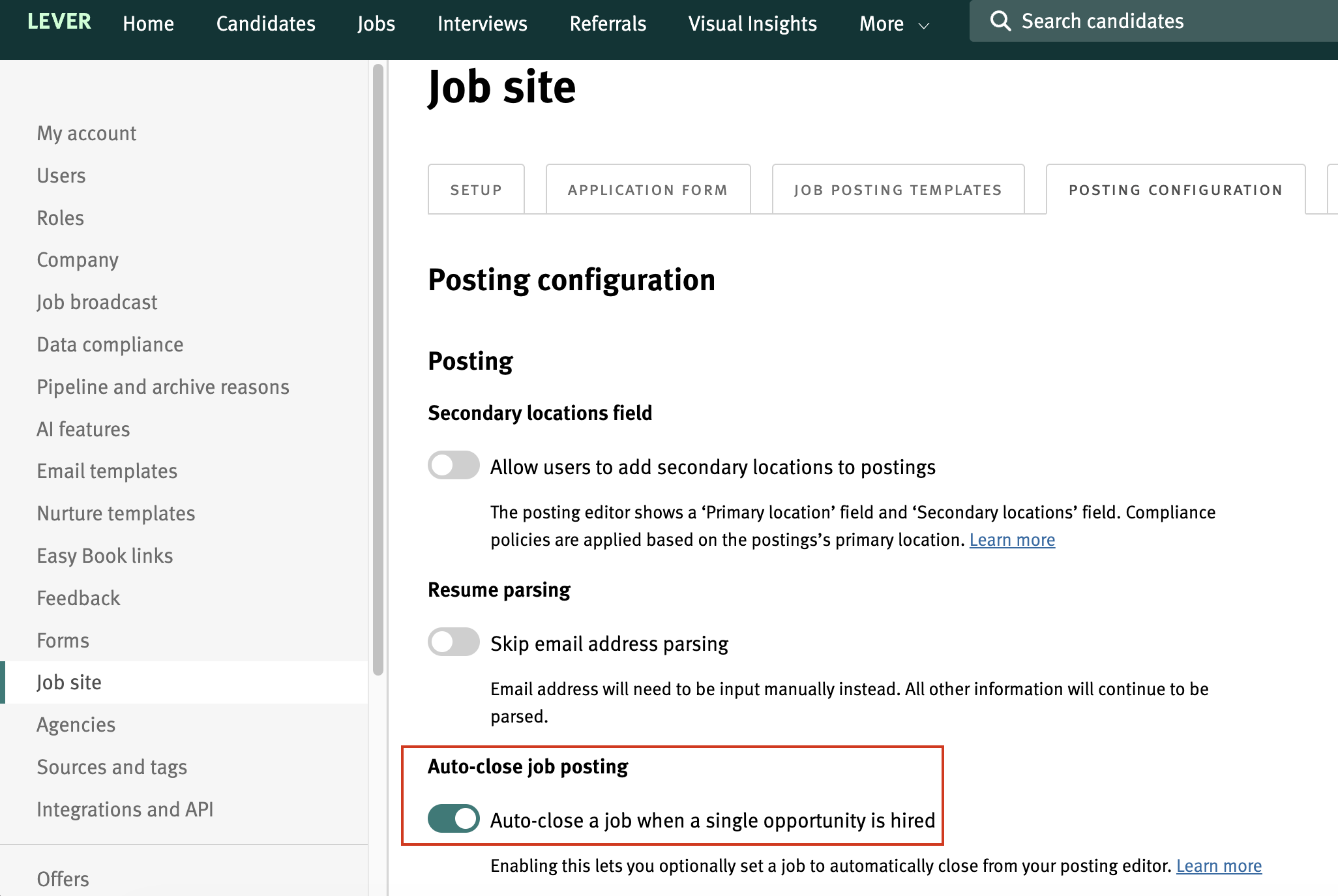This screenshot has width=1338, height=896.
Task: Switch to Application Form tab
Action: pyautogui.click(x=647, y=190)
